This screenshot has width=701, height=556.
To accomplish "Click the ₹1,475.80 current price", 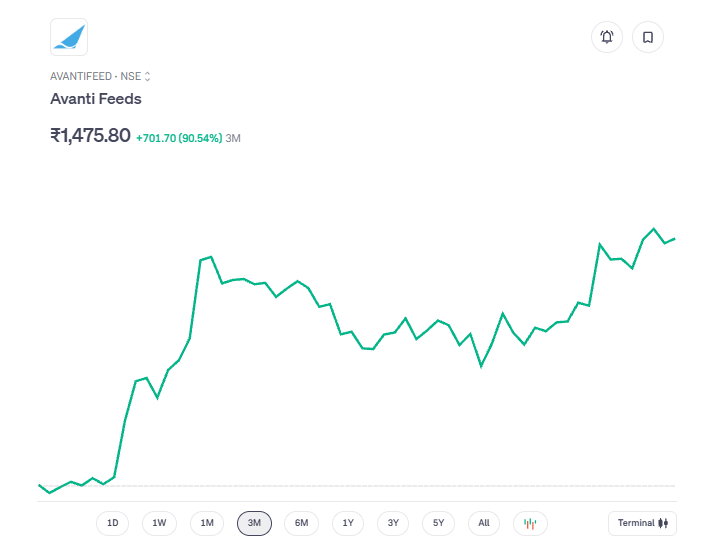I will pos(90,135).
